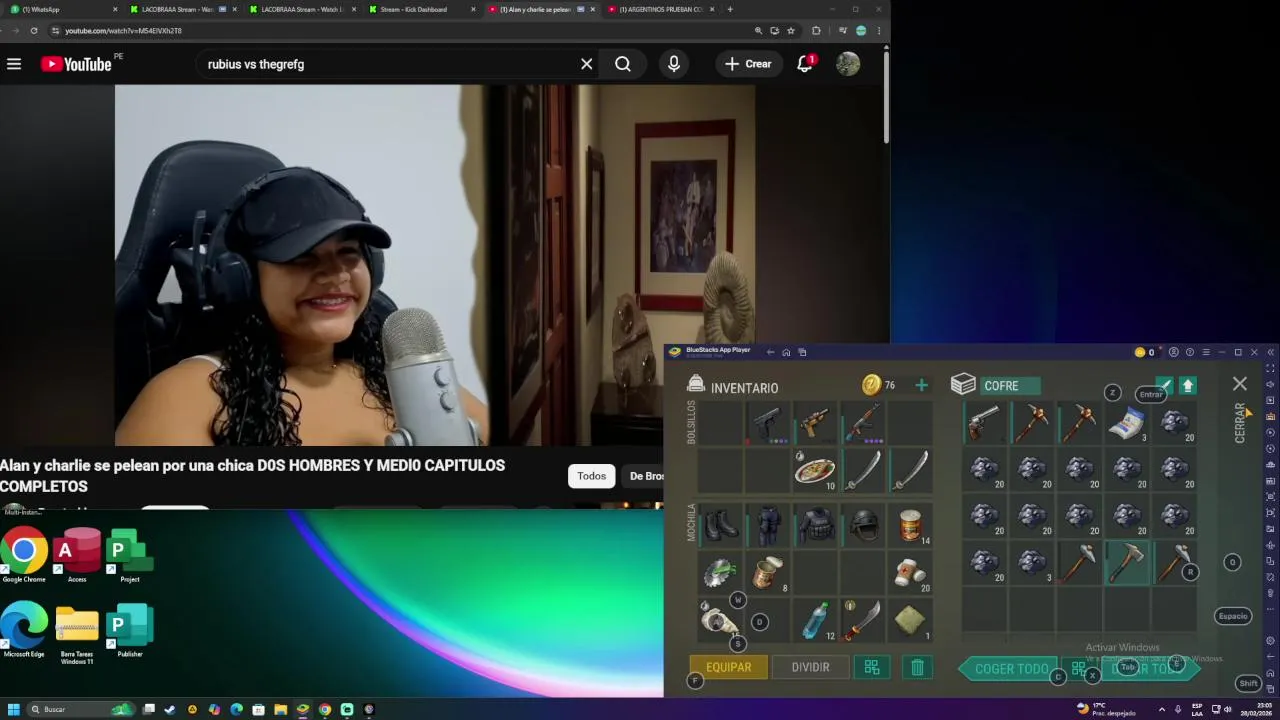The height and width of the screenshot is (720, 1280).
Task: Select the pistol in the pockets row
Action: coord(768,423)
